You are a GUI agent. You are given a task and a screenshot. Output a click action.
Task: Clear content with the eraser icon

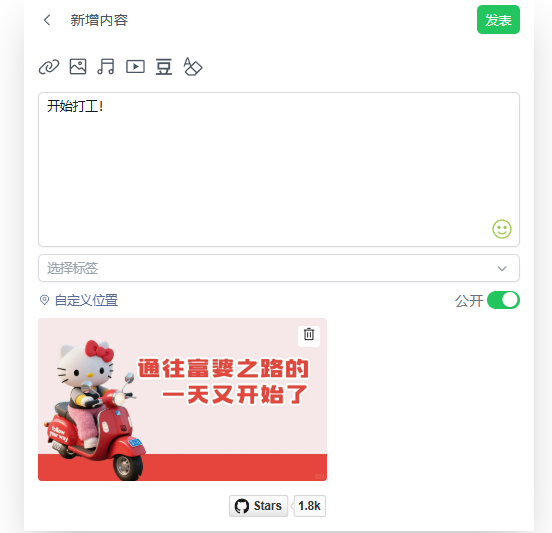tap(193, 67)
